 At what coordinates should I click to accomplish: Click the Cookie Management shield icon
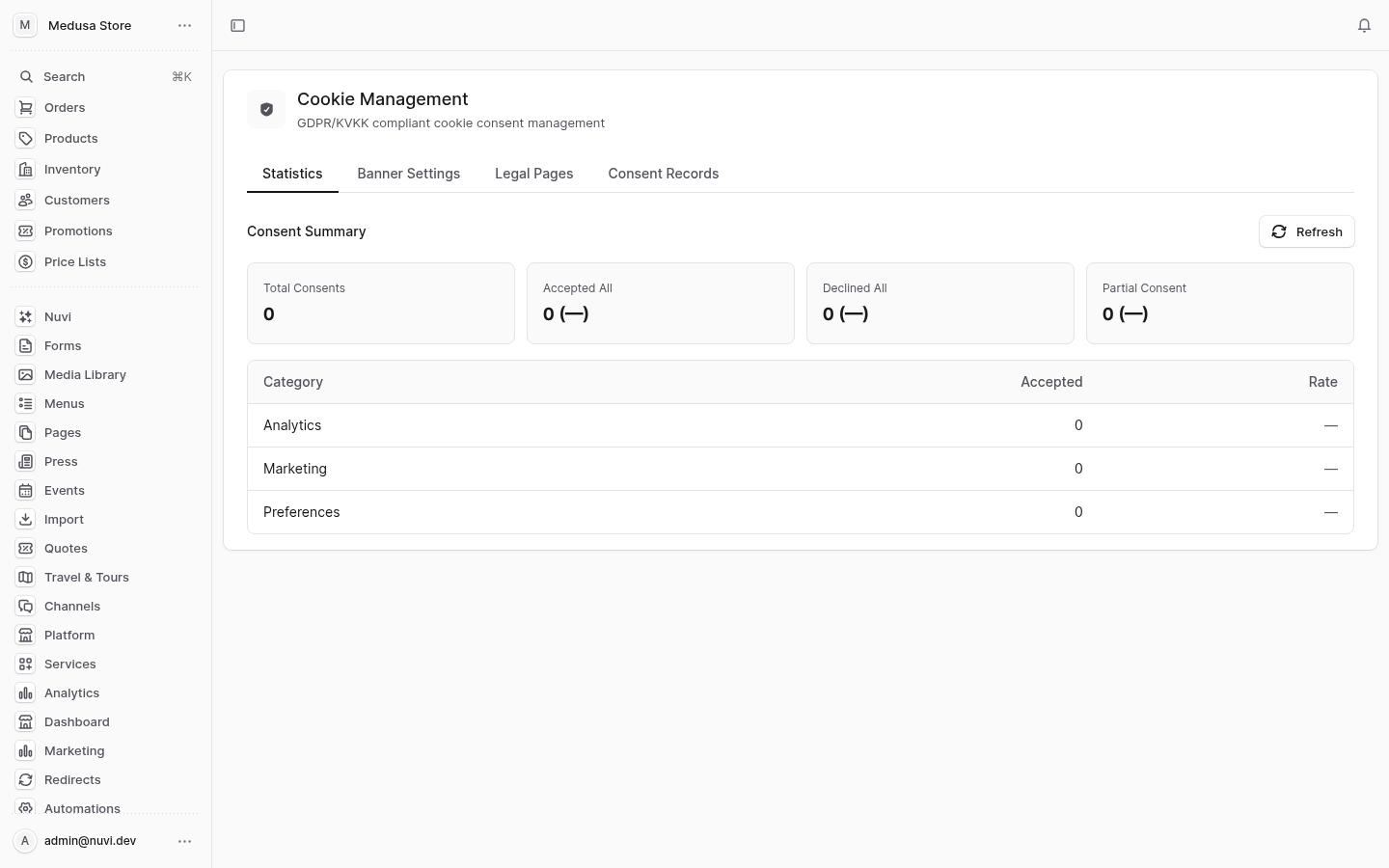(266, 109)
